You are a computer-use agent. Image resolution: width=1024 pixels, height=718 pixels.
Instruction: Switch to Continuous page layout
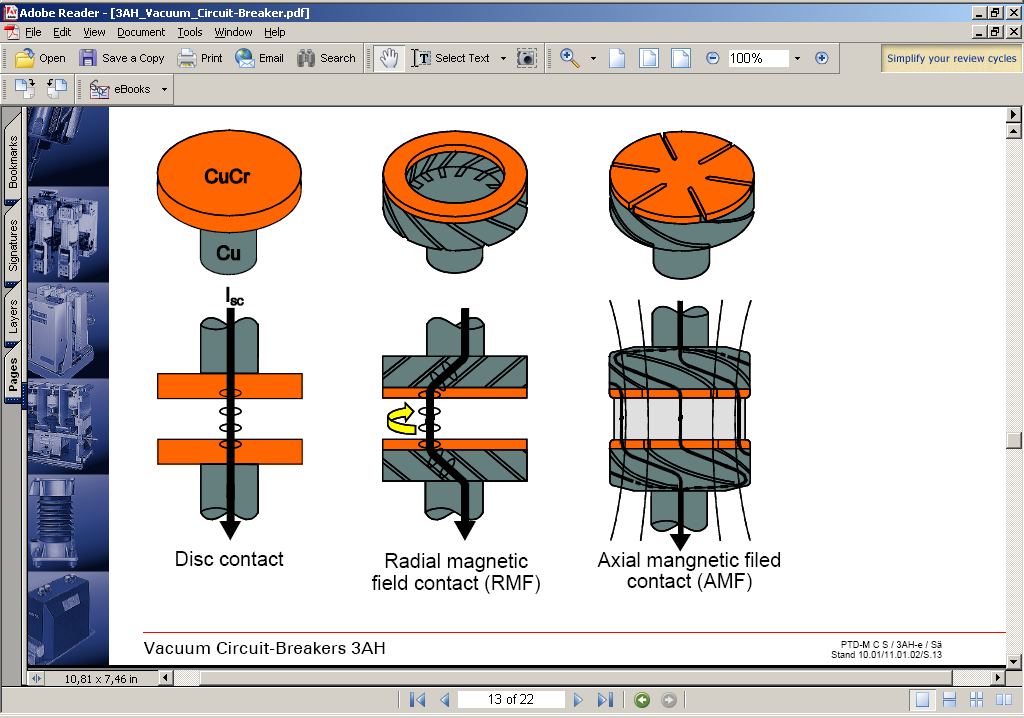[x=950, y=700]
